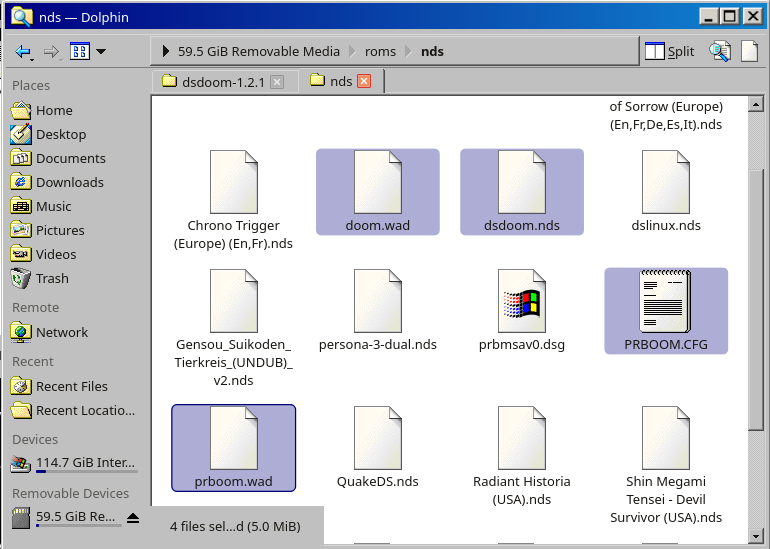
Task: Select Radiant Historia (USA).nds icon
Action: [522, 438]
